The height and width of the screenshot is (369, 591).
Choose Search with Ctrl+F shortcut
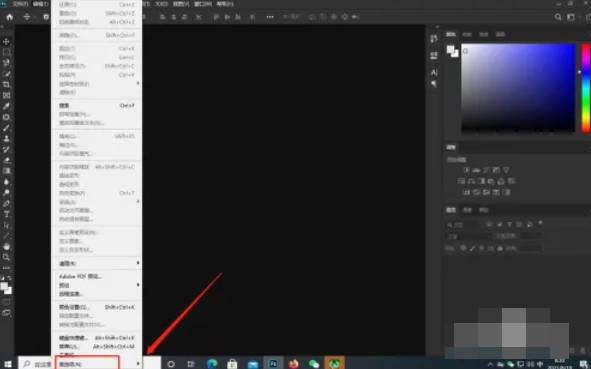tap(96, 106)
